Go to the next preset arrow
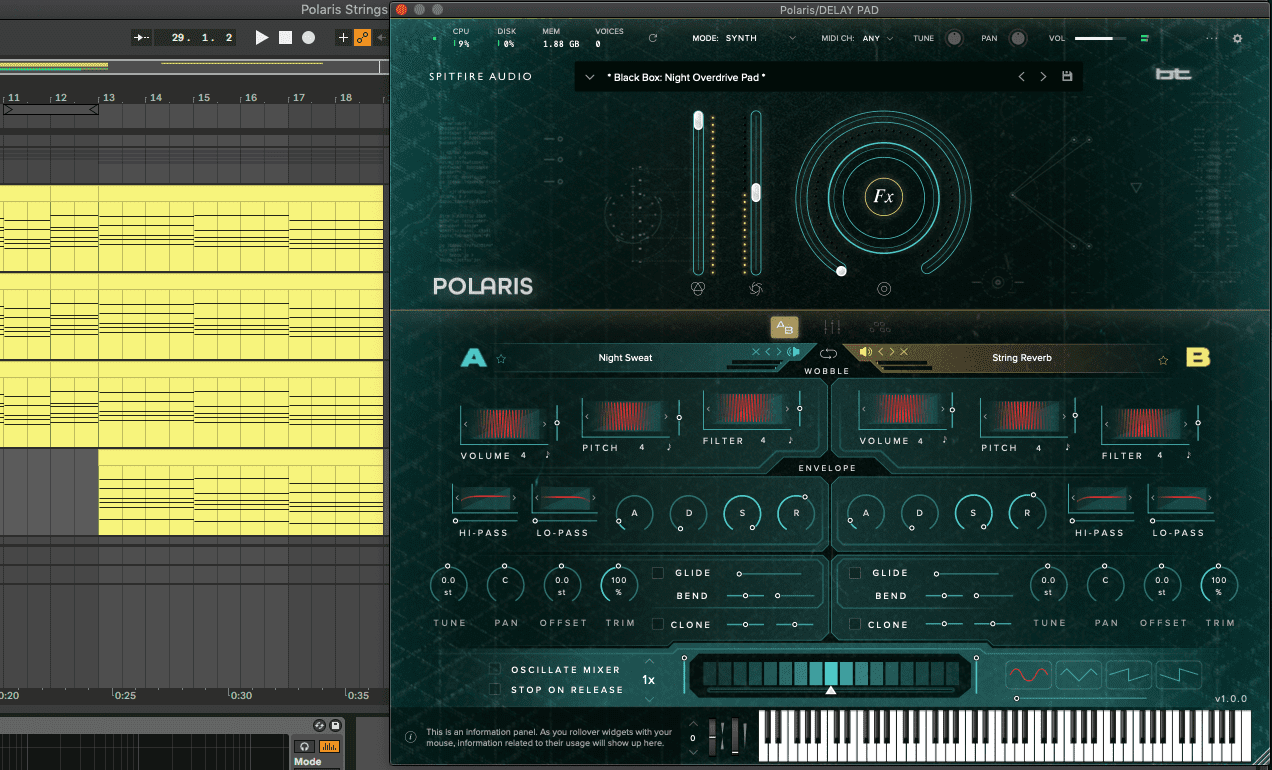1272x770 pixels. click(x=1044, y=77)
